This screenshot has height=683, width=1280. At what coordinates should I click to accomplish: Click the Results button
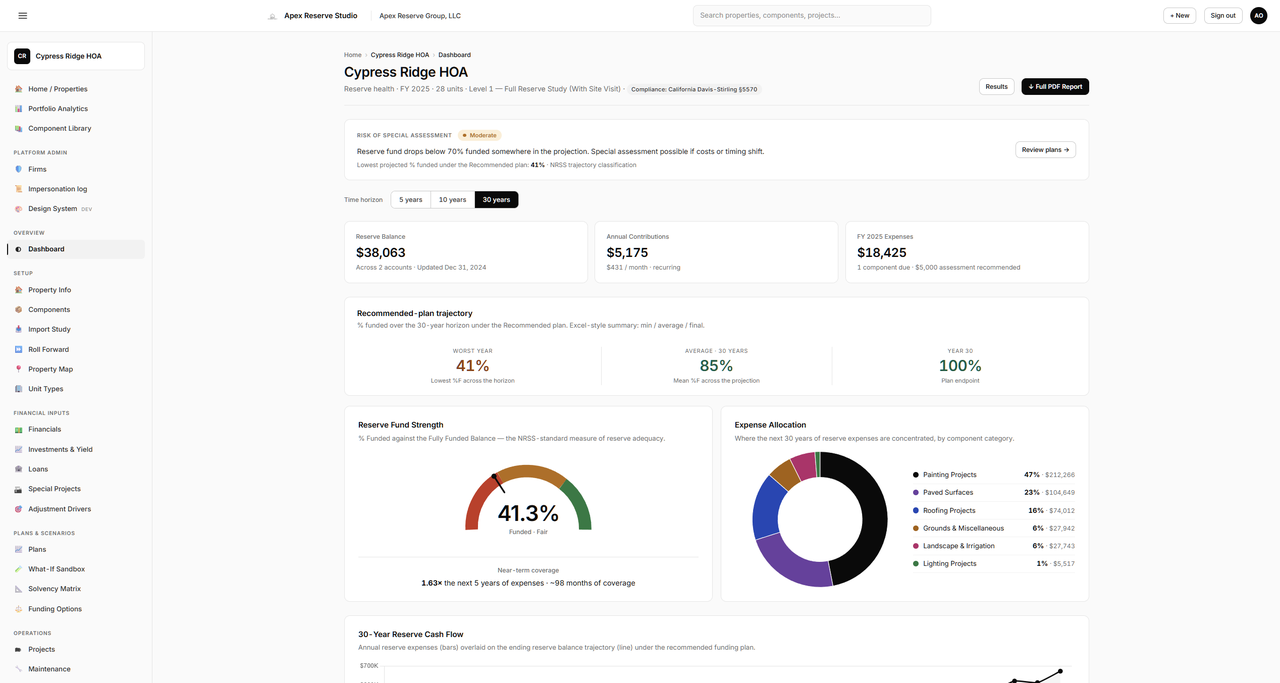pyautogui.click(x=997, y=87)
